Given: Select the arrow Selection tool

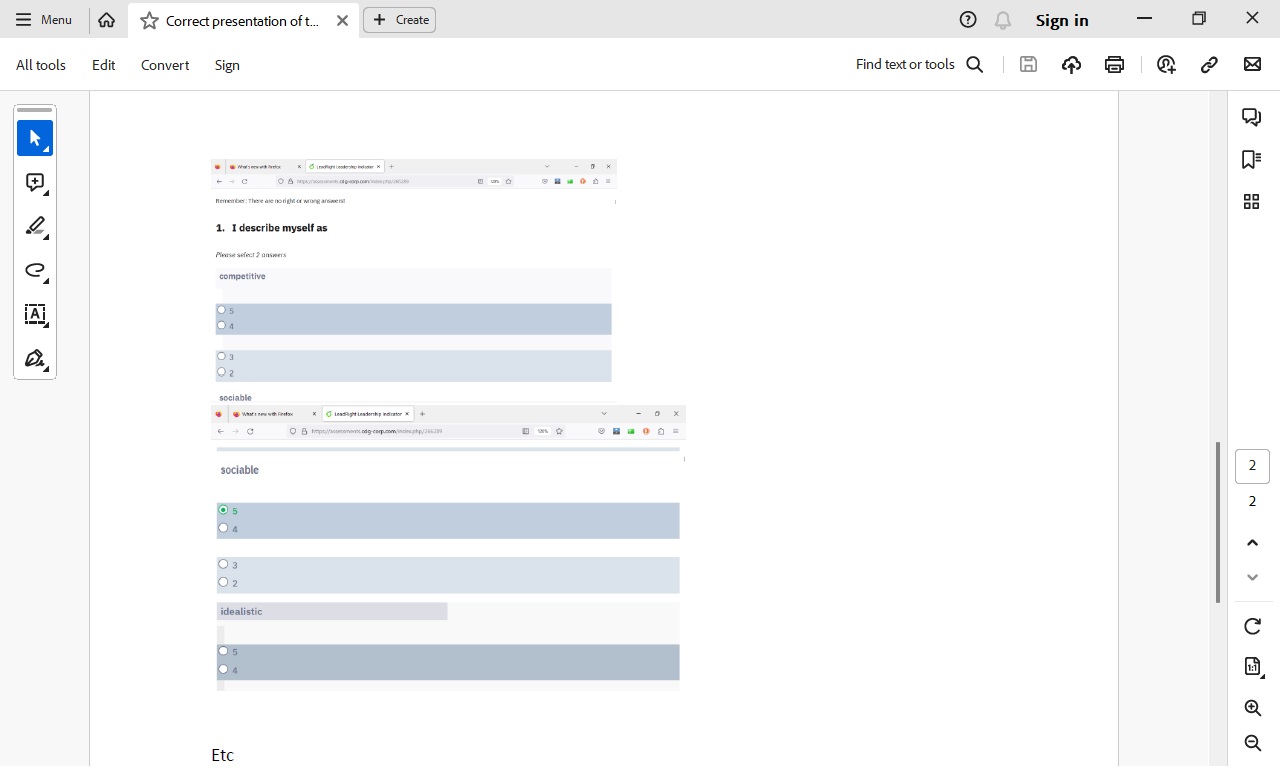Looking at the screenshot, I should pos(35,138).
